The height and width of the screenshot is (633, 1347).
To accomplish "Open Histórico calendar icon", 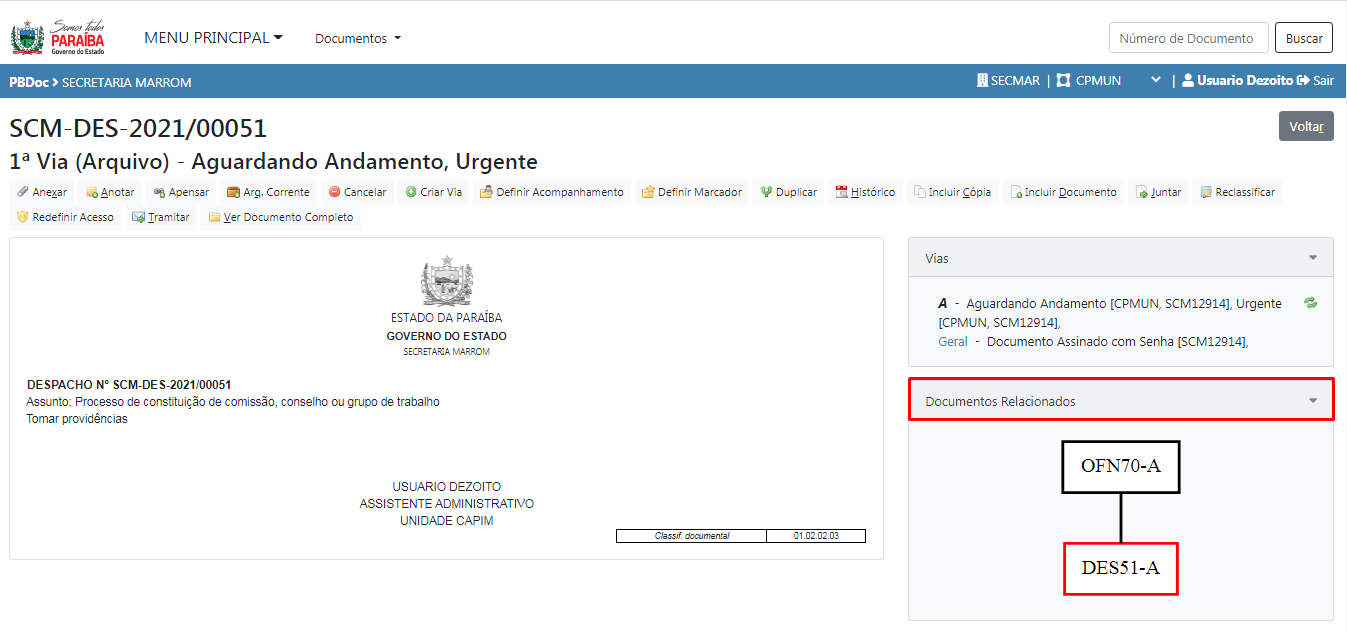I will 841,192.
